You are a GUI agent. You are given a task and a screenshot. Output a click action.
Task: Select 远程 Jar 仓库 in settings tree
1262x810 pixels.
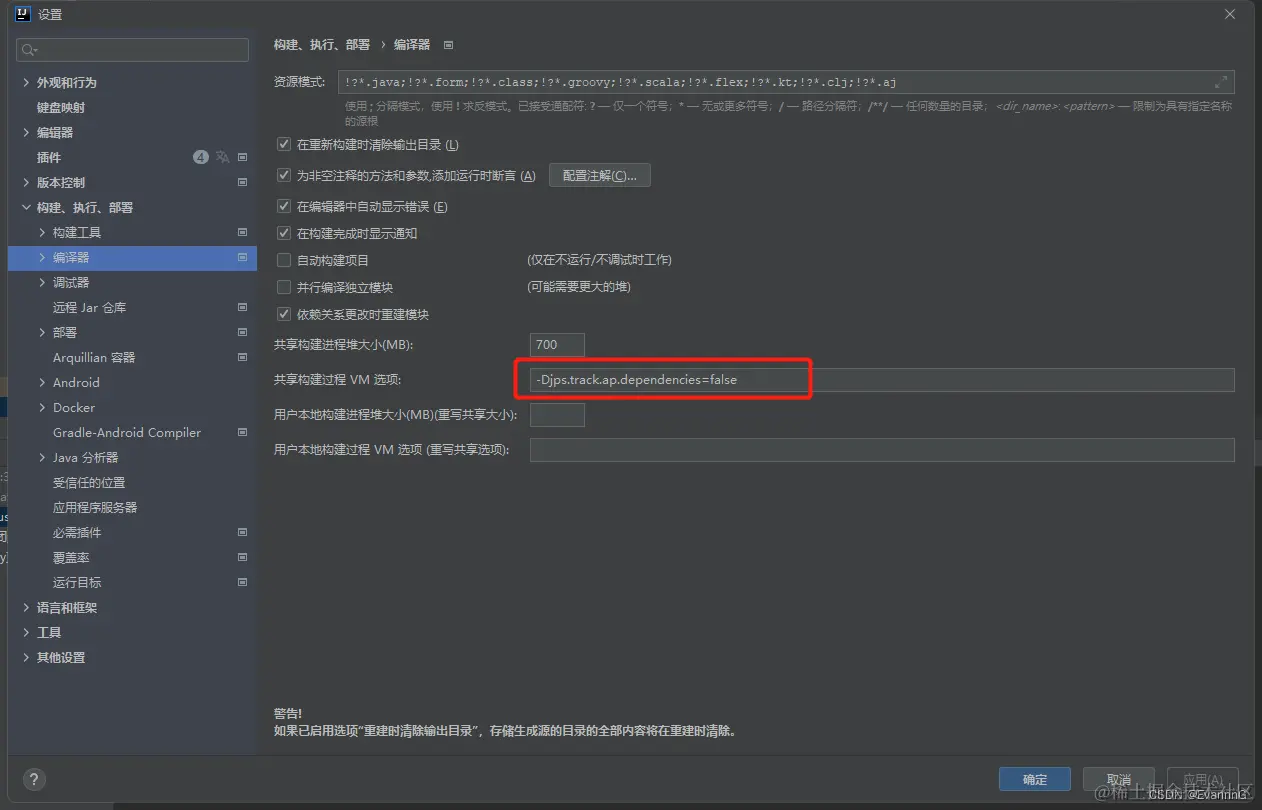90,307
